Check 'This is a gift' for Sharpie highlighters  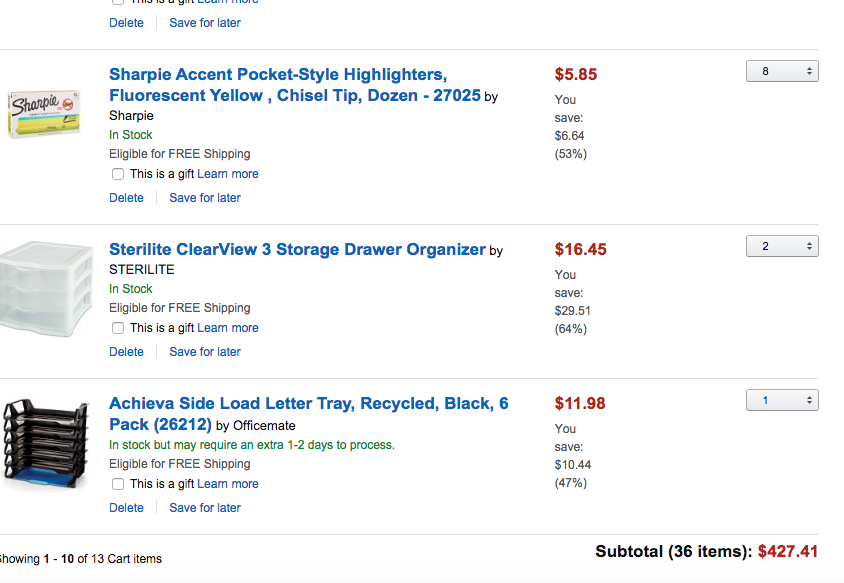pos(118,174)
